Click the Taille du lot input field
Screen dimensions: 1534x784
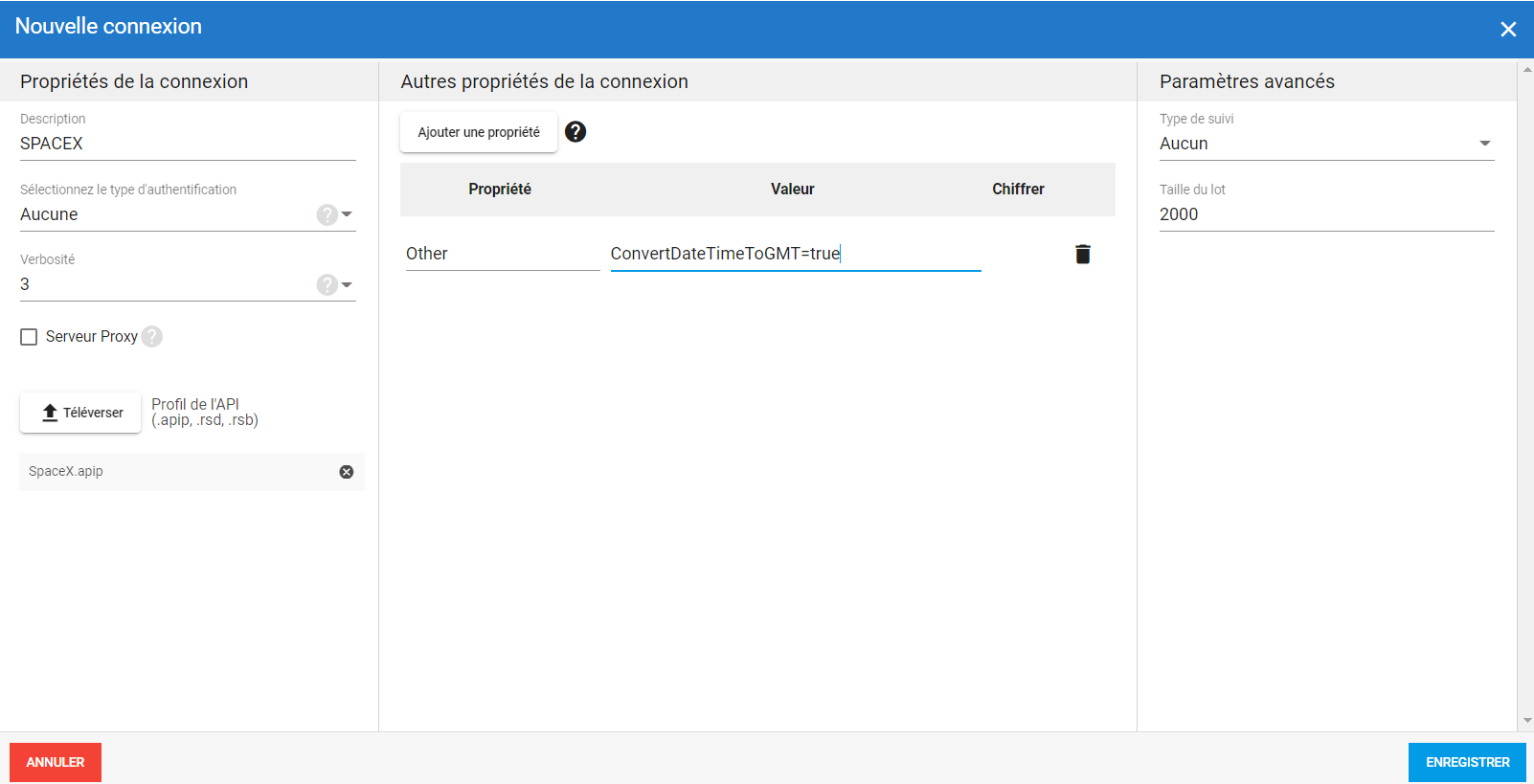pyautogui.click(x=1326, y=214)
